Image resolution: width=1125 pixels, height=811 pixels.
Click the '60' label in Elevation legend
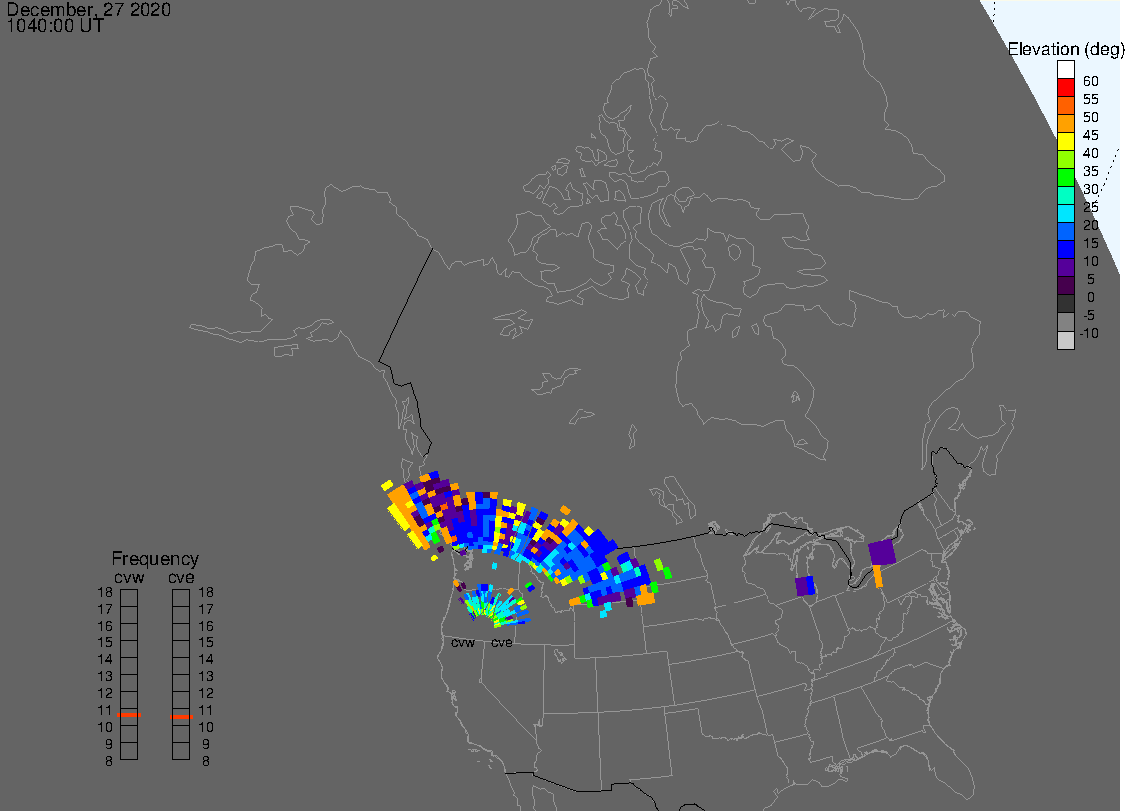tap(1091, 81)
